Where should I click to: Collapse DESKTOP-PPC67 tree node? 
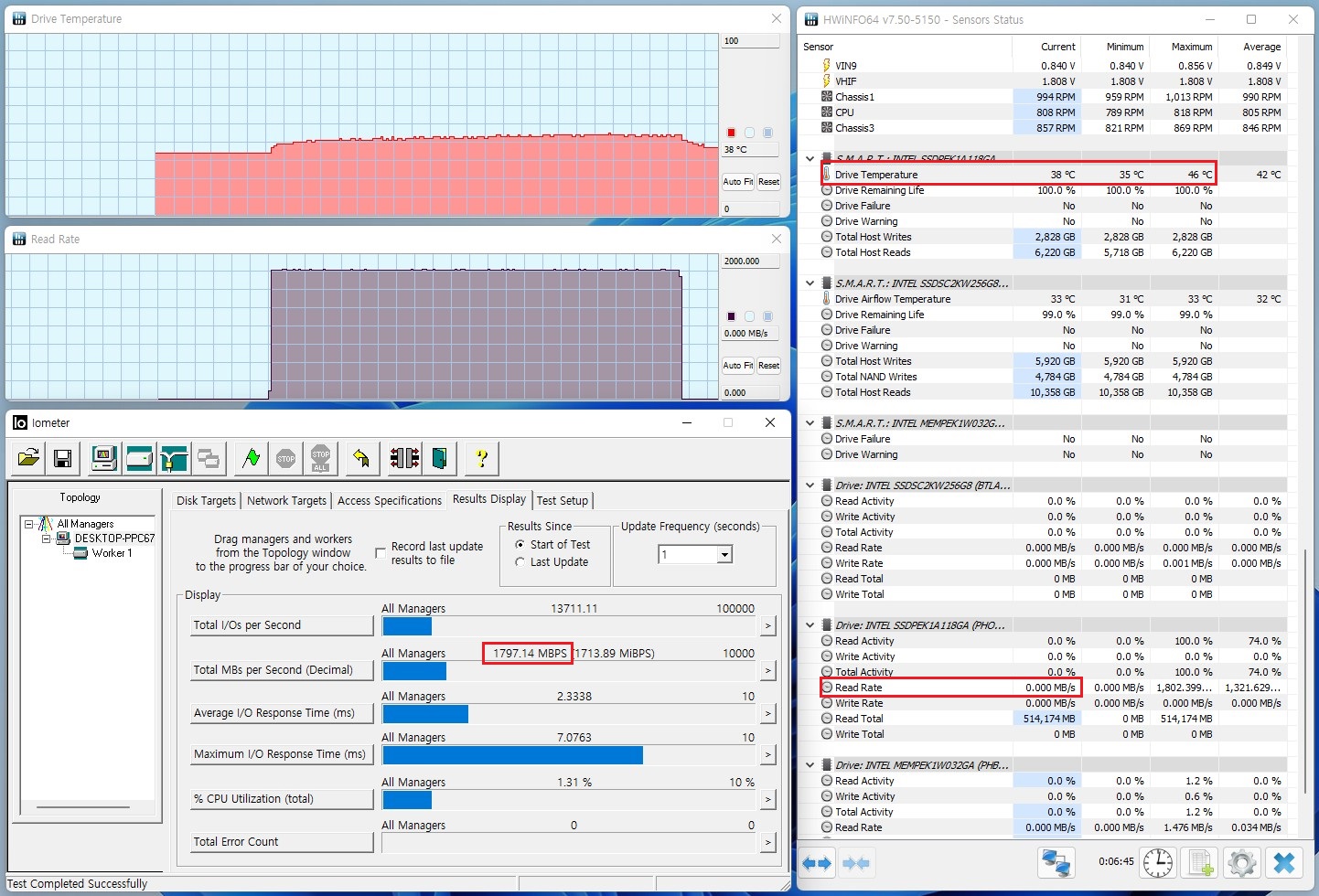click(x=46, y=539)
